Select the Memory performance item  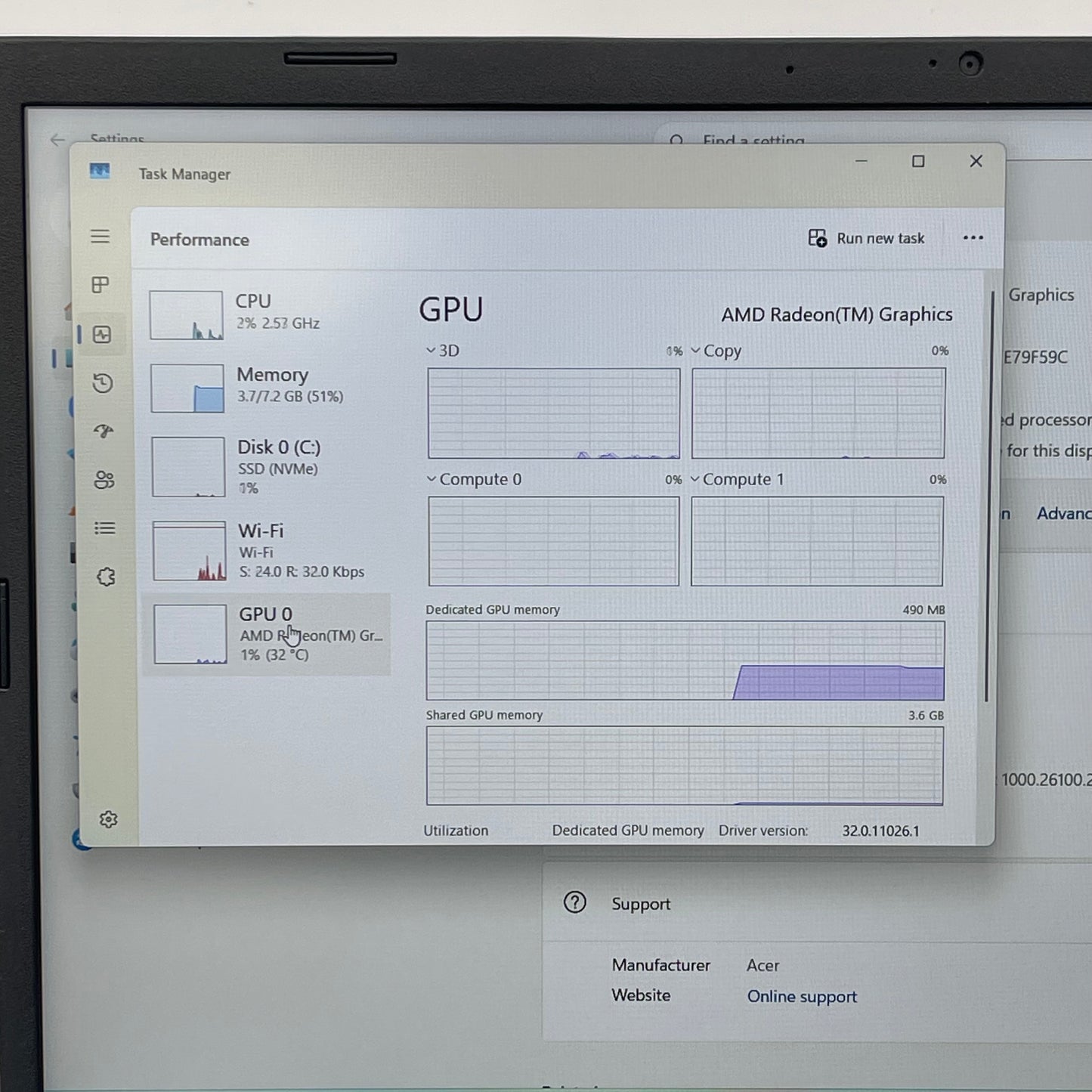coord(266,387)
